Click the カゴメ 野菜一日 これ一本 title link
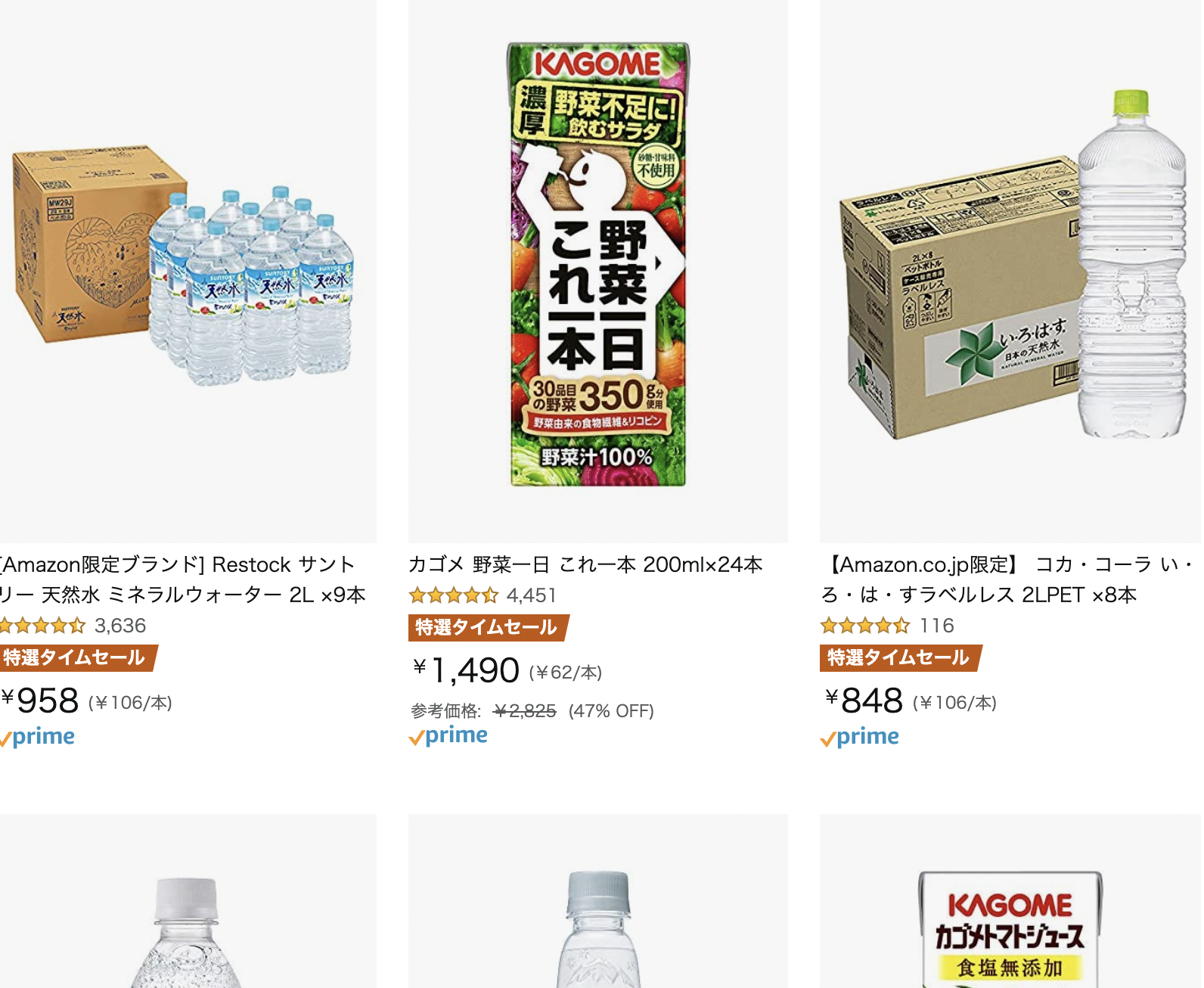The width and height of the screenshot is (1204, 988). point(585,564)
